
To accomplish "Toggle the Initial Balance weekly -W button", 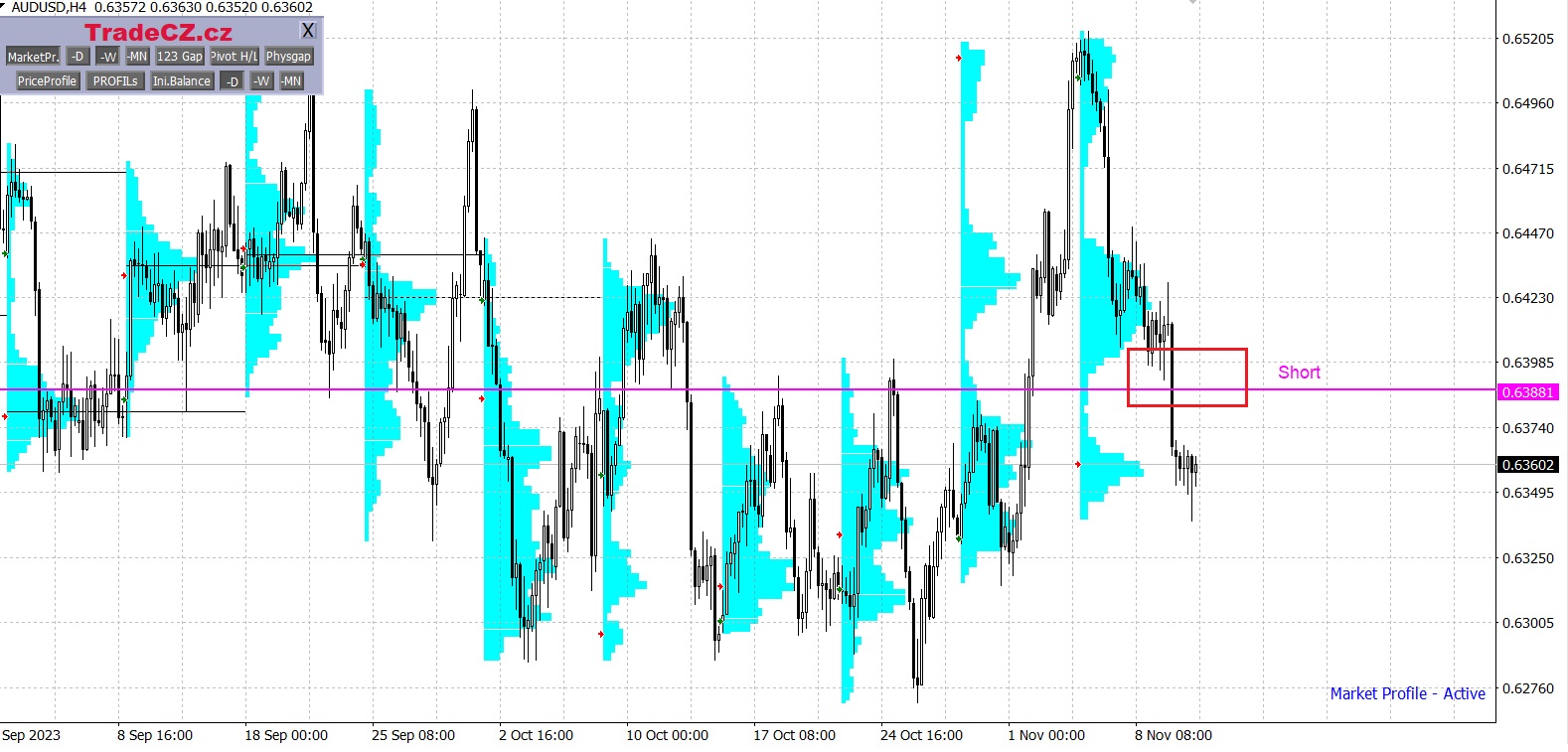I will [x=261, y=81].
